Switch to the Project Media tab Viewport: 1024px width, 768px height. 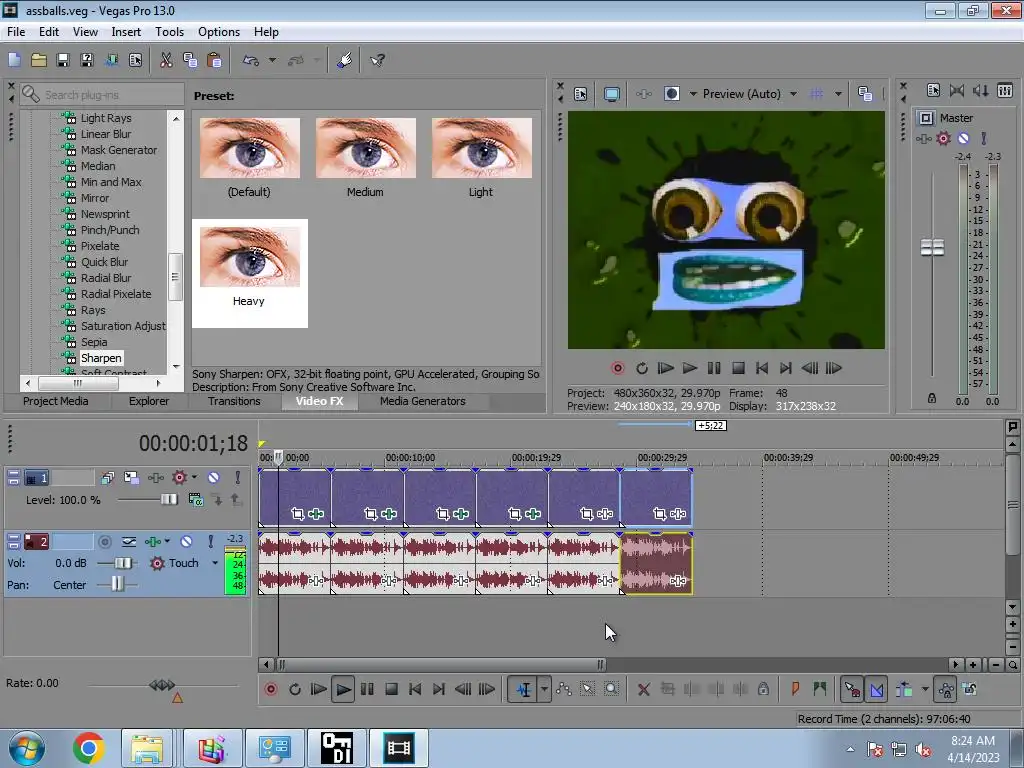56,401
